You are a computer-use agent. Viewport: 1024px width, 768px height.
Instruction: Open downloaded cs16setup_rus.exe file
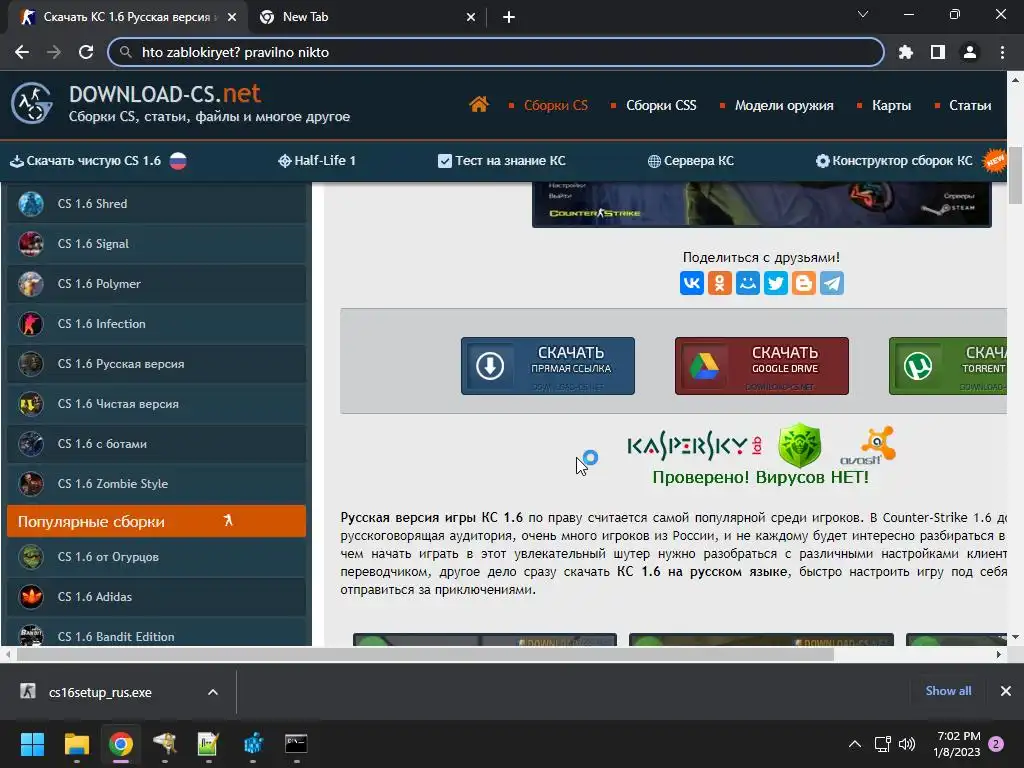[x=100, y=692]
